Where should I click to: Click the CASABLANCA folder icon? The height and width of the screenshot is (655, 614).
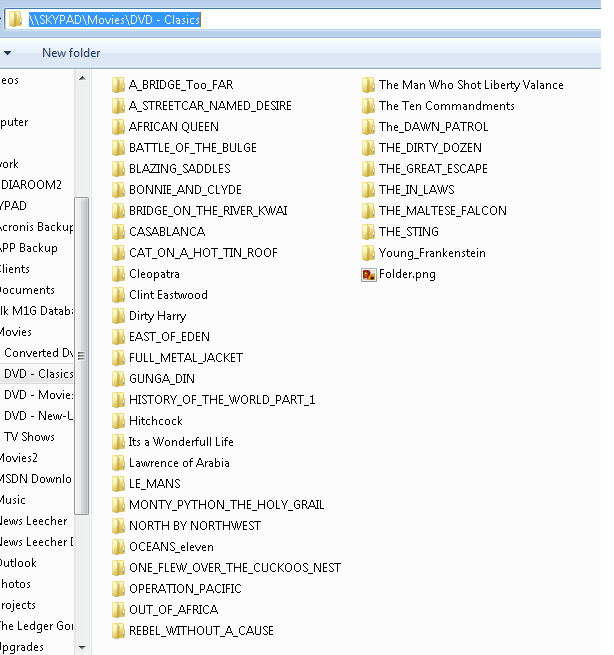pos(118,231)
